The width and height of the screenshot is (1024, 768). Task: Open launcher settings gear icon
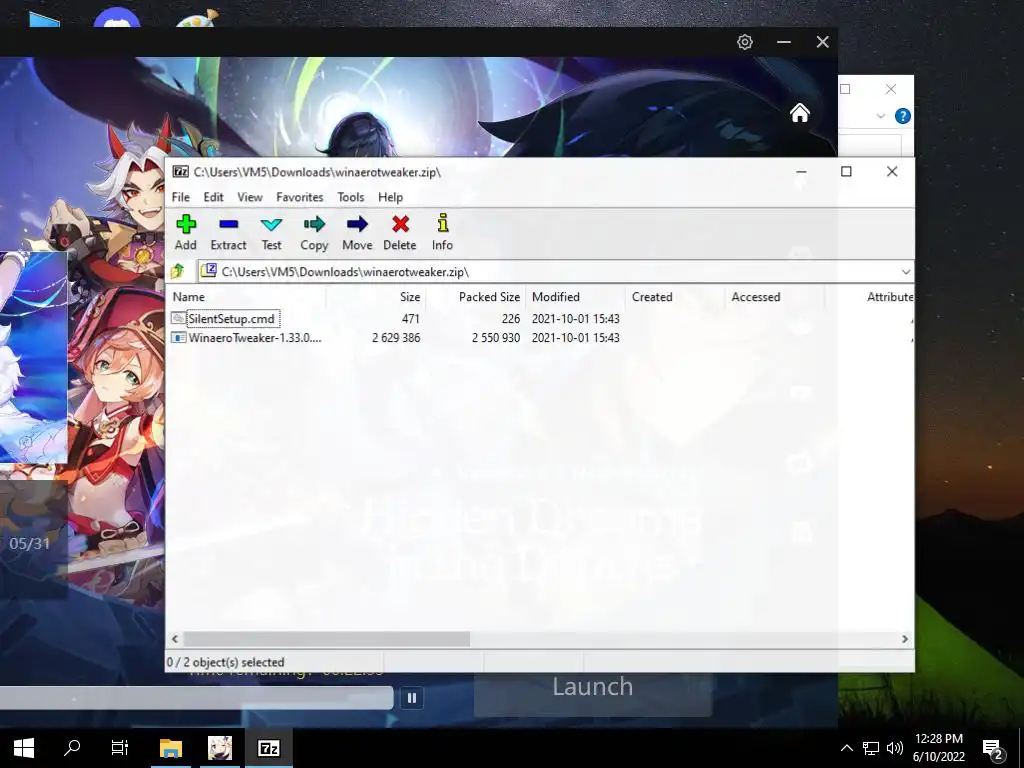click(744, 42)
